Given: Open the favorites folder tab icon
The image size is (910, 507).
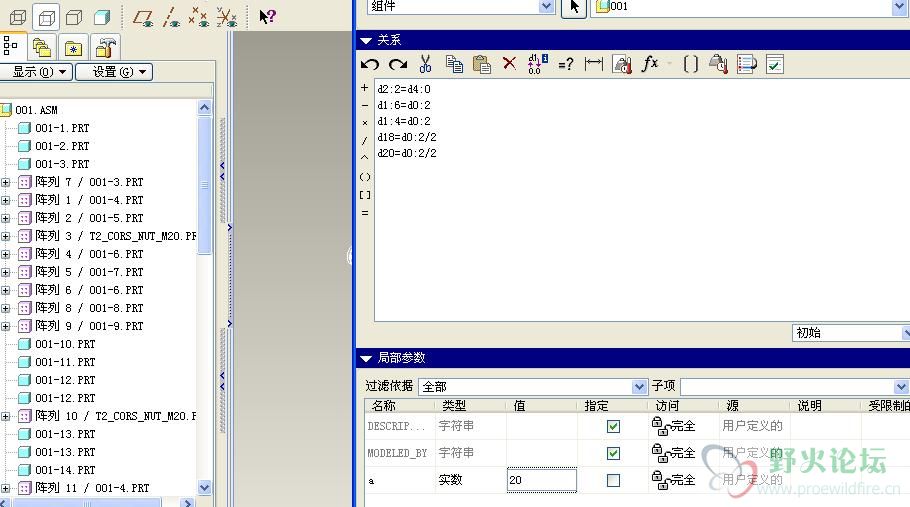Looking at the screenshot, I should [x=73, y=48].
